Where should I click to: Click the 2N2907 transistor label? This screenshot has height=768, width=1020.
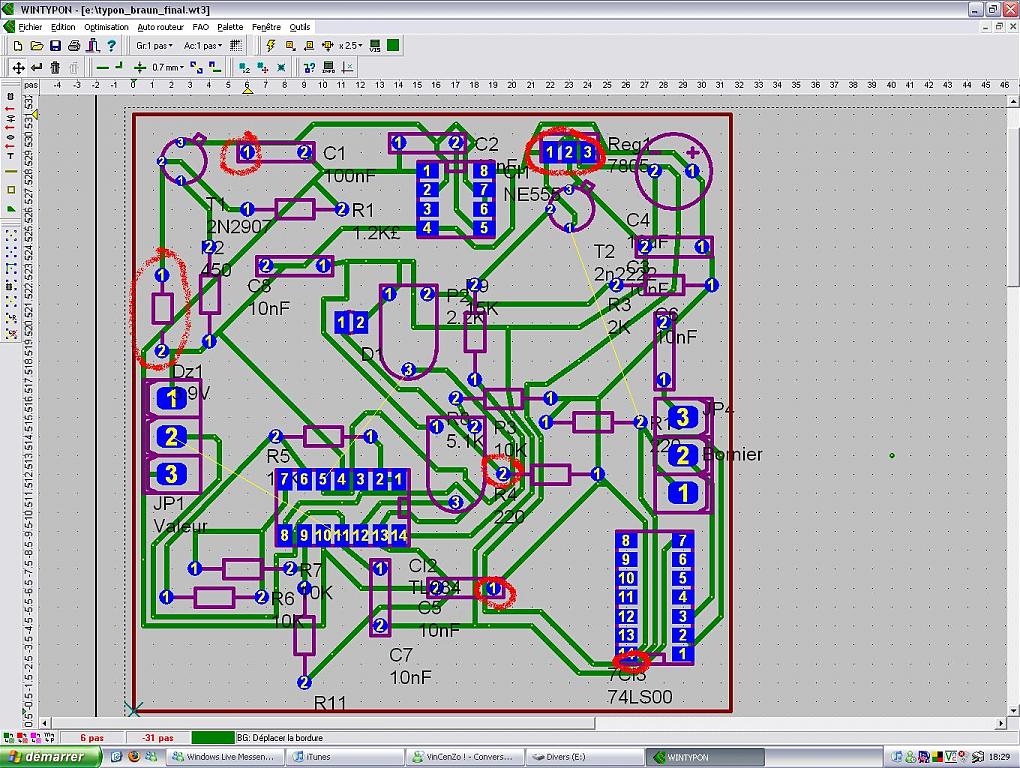tap(239, 226)
